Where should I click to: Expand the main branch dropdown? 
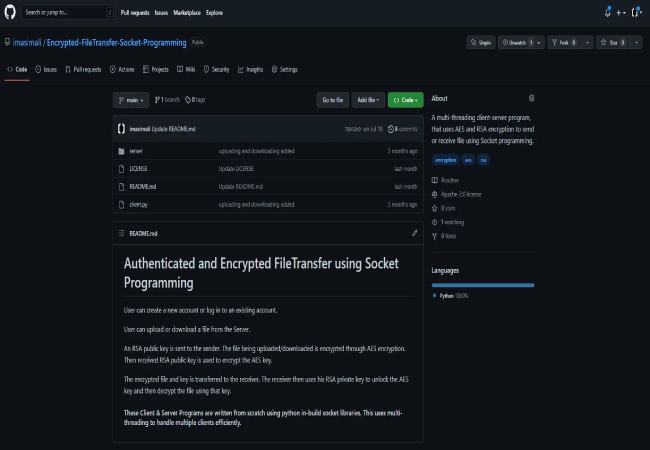(131, 100)
